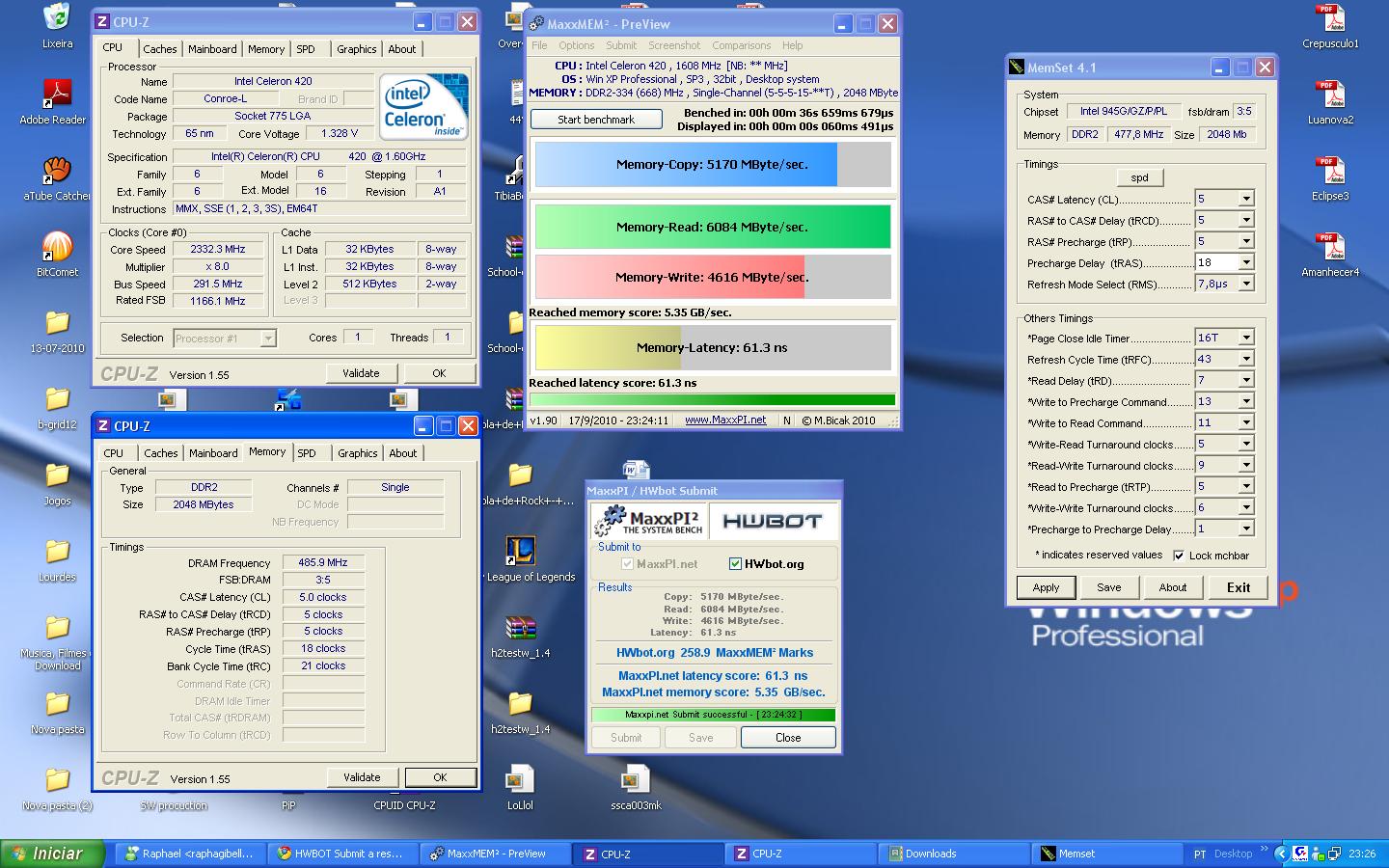Open BitComet desktop icon
The height and width of the screenshot is (868, 1389).
[57, 255]
